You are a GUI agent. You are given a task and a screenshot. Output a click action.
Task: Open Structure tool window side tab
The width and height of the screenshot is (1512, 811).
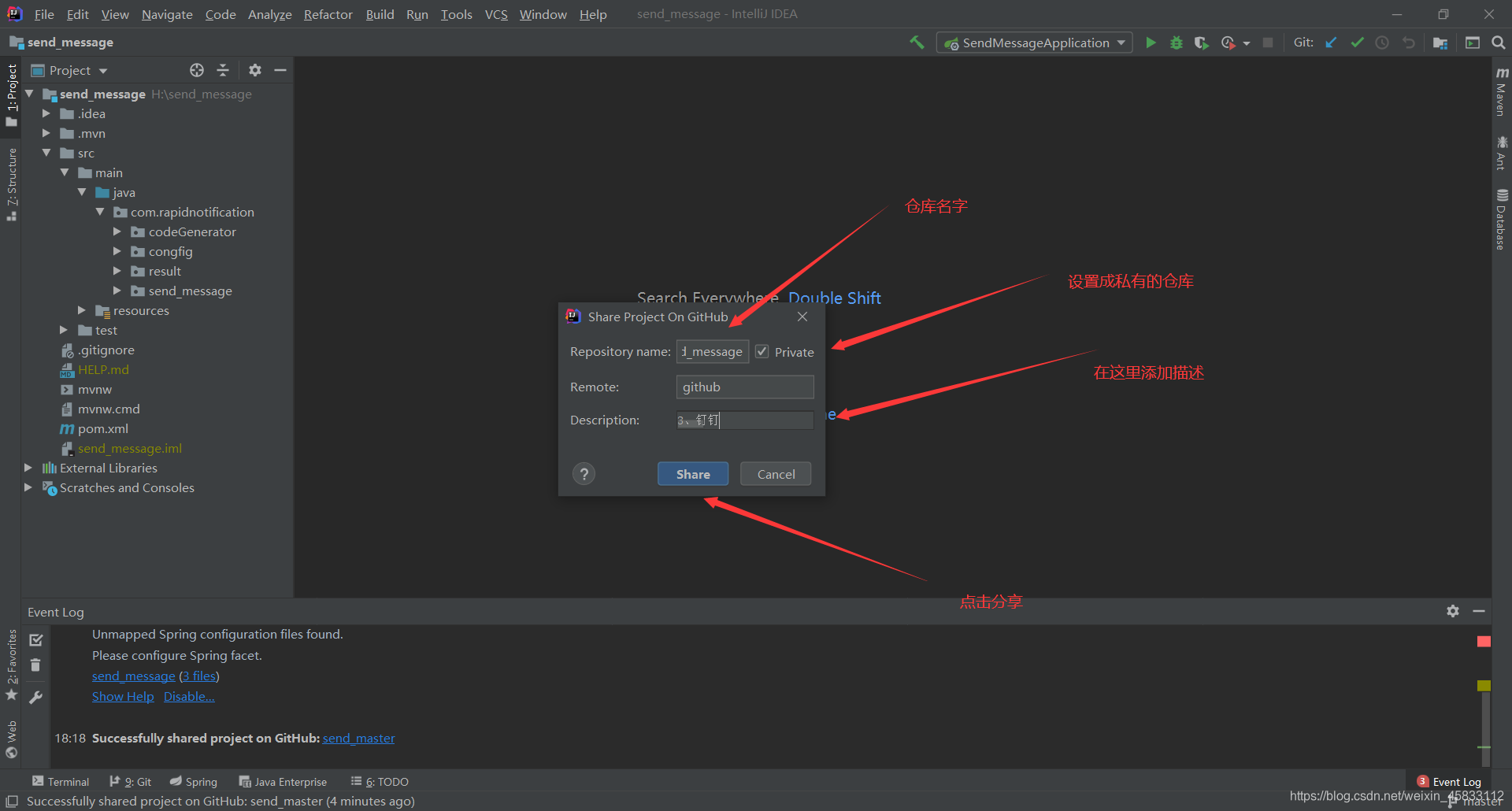coord(11,183)
